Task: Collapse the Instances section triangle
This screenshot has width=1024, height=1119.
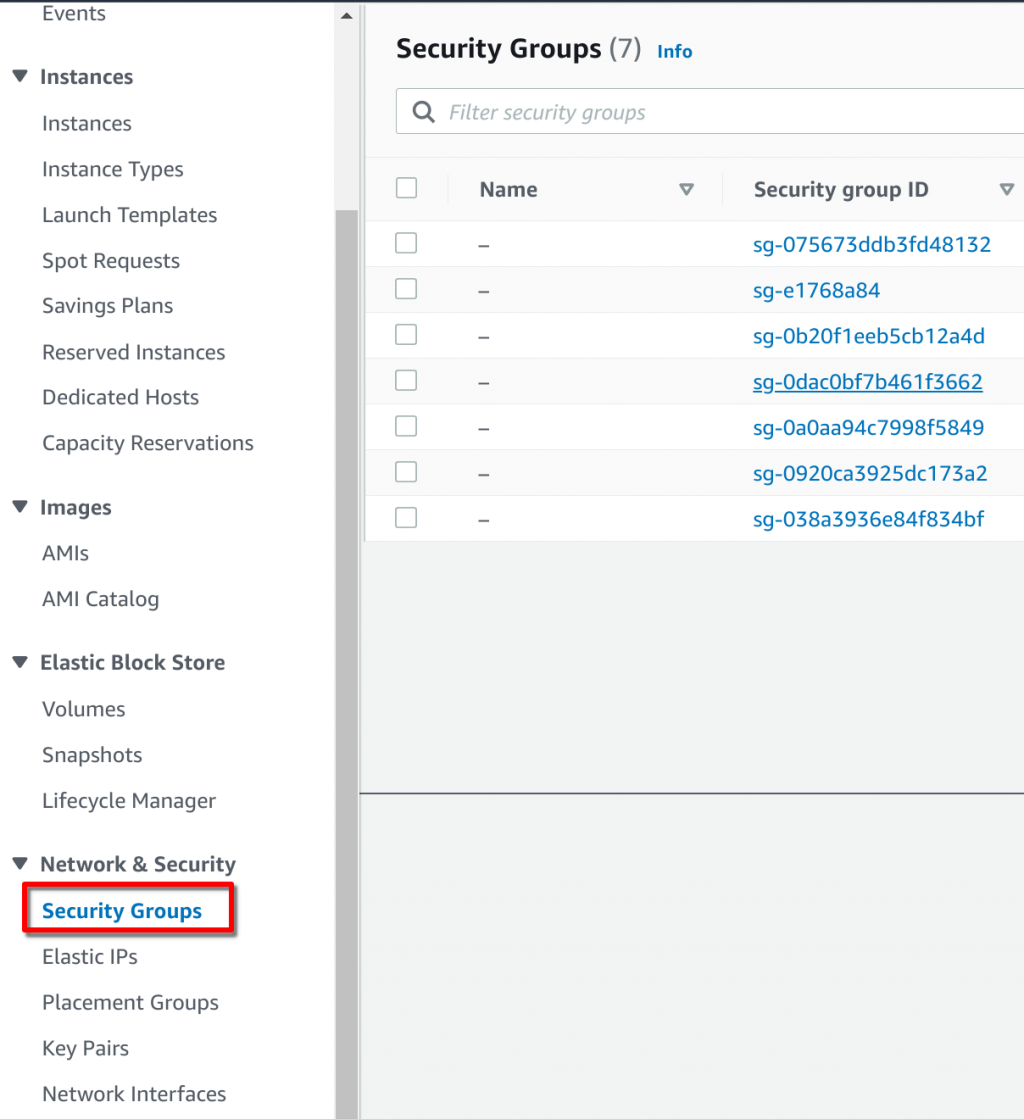Action: [x=20, y=76]
